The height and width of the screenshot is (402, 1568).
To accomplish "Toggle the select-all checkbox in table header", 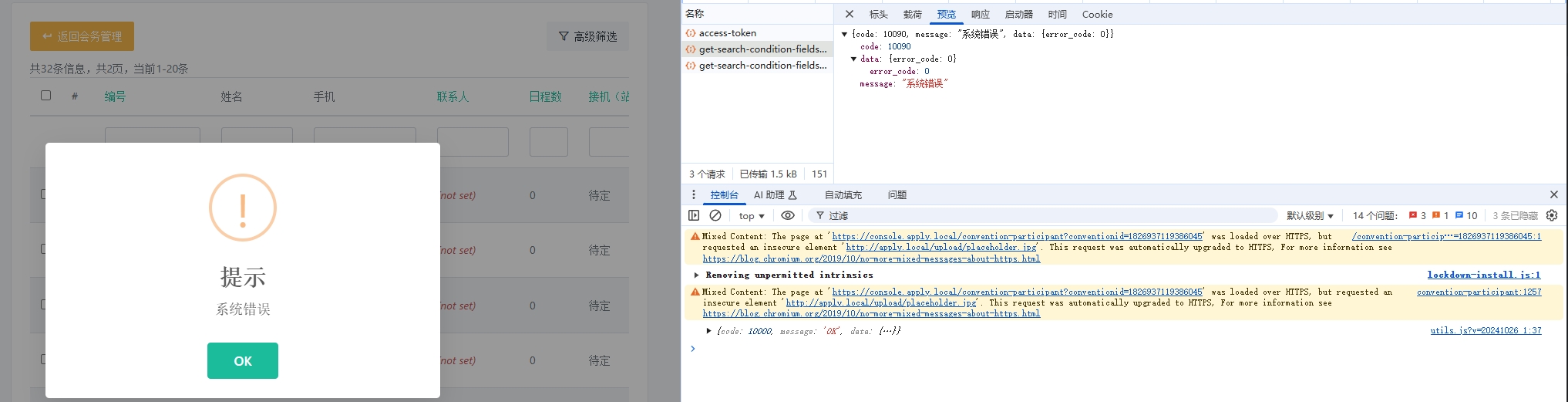I will point(46,96).
